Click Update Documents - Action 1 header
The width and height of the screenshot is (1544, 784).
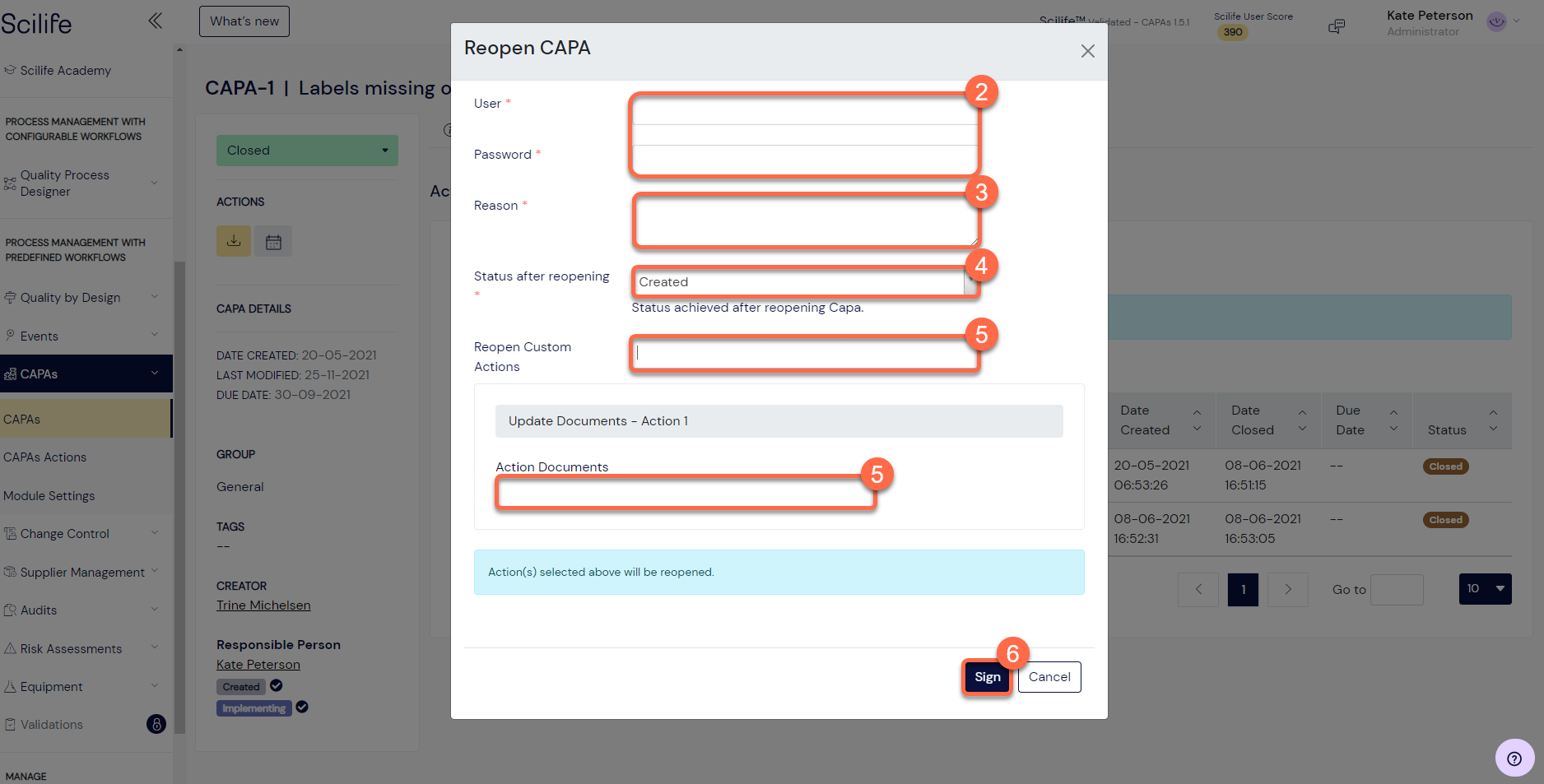[x=779, y=421]
